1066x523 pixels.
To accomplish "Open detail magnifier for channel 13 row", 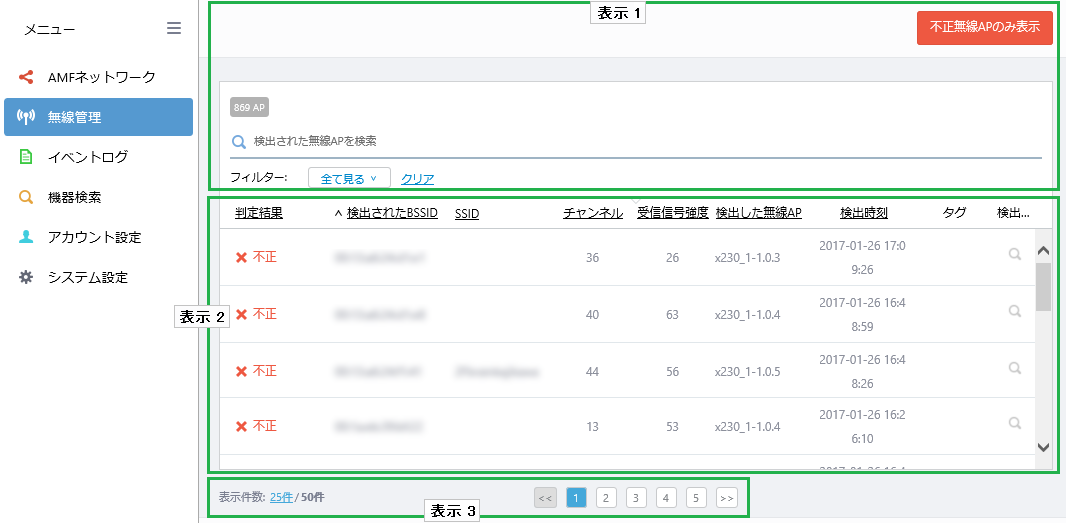I will [1015, 423].
